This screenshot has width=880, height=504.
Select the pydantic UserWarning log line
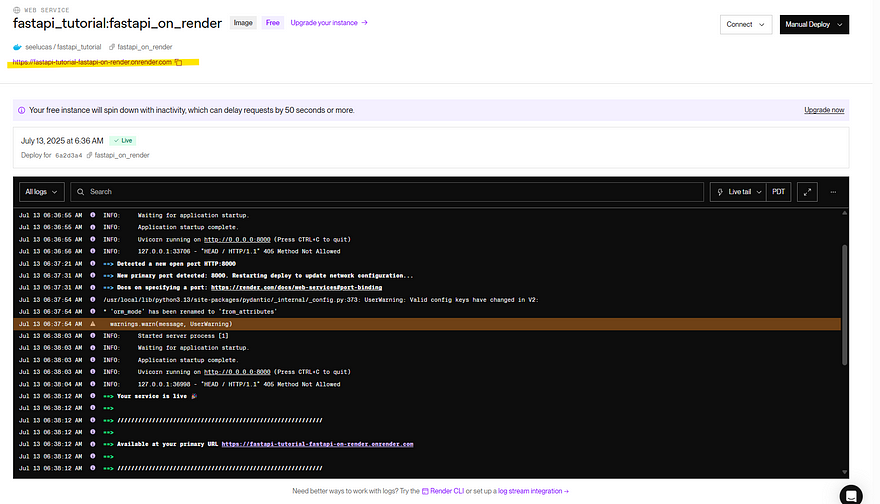[x=427, y=300]
